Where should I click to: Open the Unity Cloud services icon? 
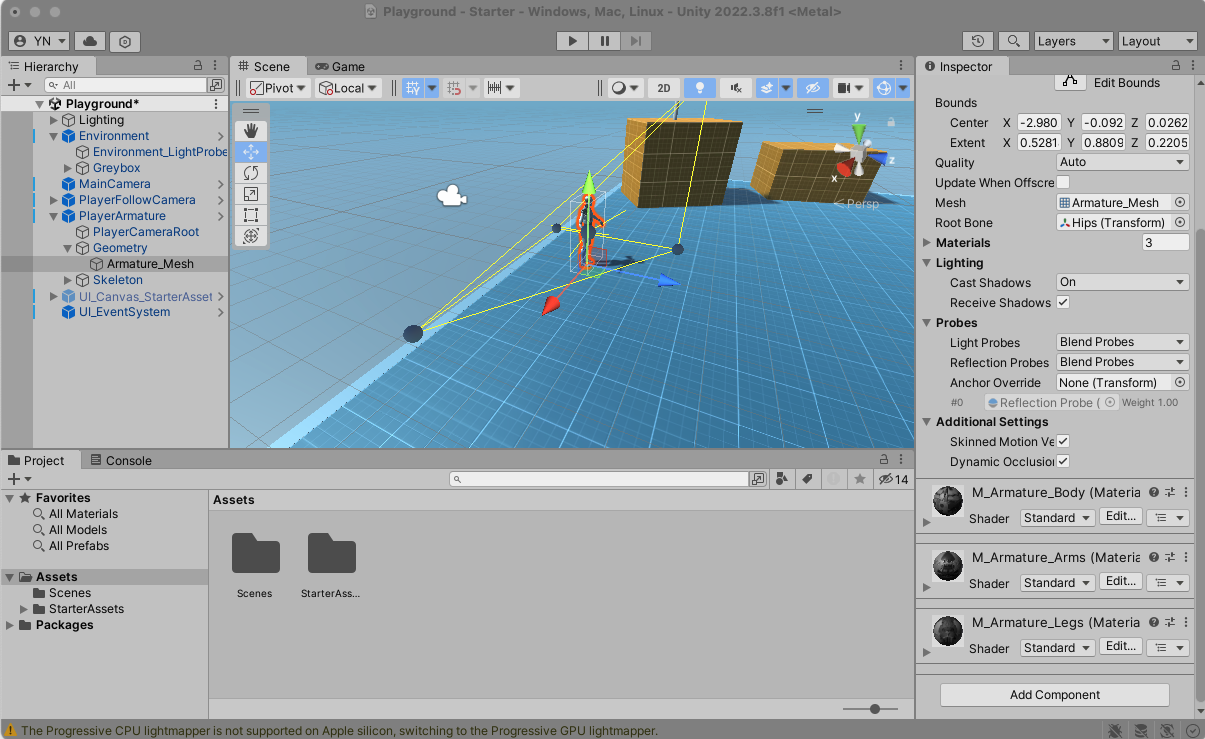(x=90, y=41)
